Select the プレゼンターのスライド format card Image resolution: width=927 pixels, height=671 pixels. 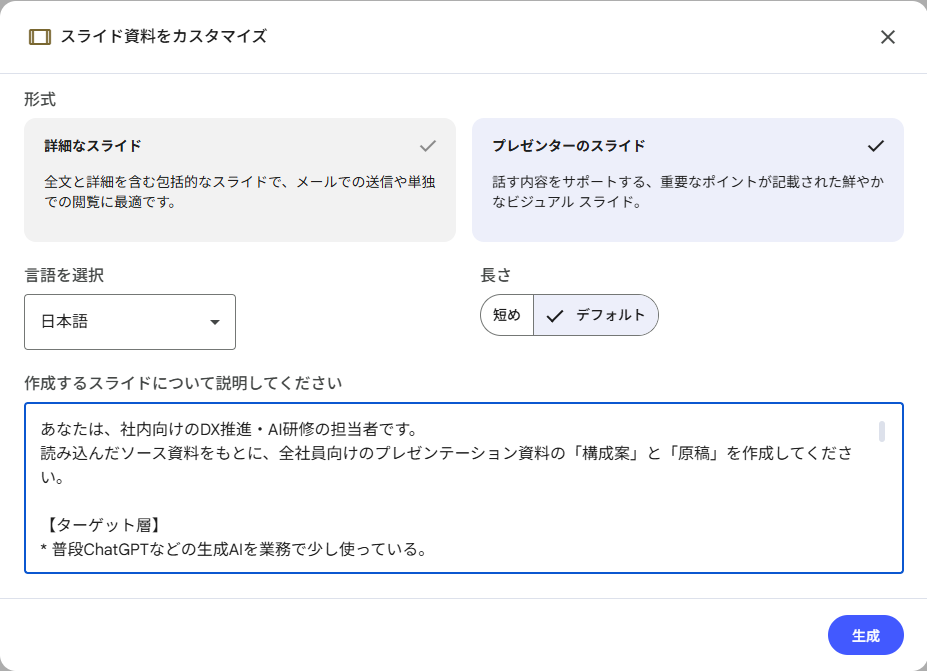pyautogui.click(x=687, y=180)
